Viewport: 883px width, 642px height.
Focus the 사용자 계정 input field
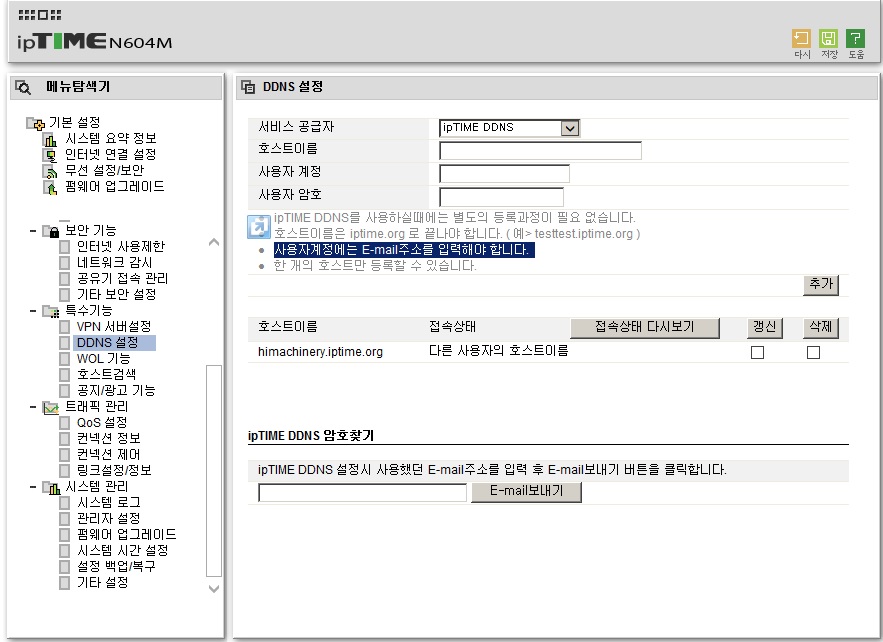click(x=504, y=174)
